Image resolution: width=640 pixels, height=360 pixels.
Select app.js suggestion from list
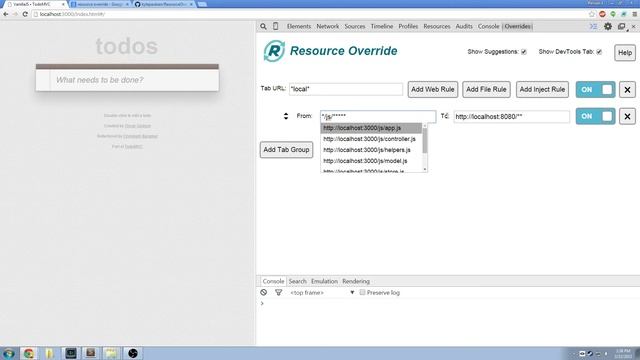coord(371,128)
